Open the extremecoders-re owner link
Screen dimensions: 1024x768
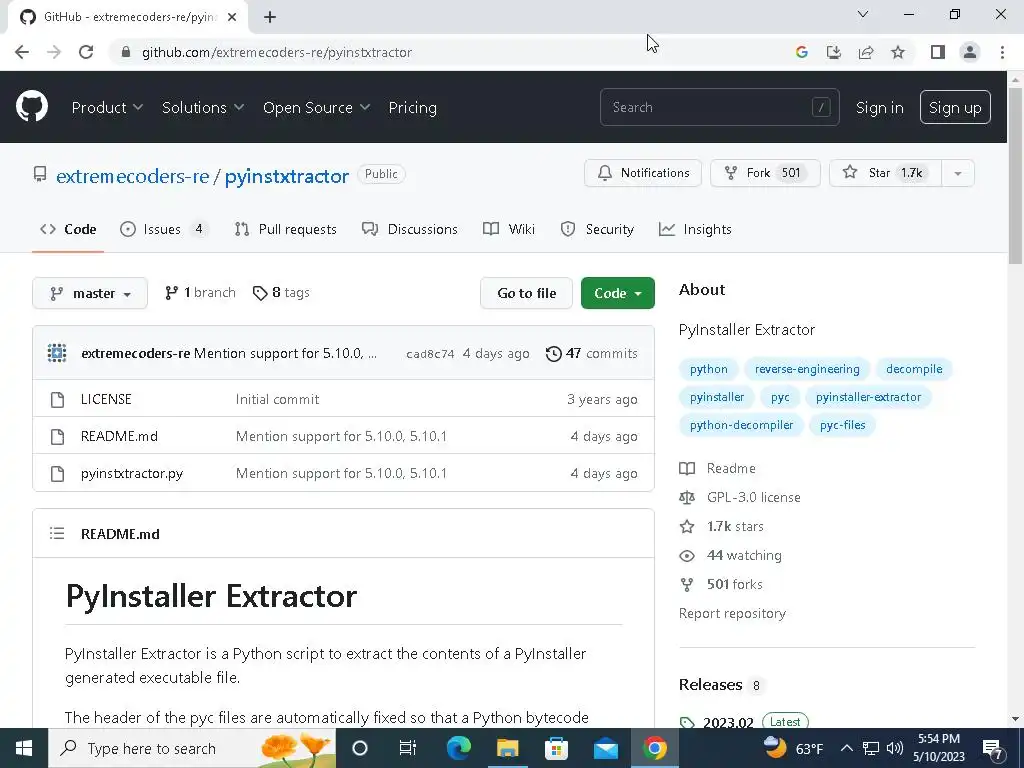[133, 176]
